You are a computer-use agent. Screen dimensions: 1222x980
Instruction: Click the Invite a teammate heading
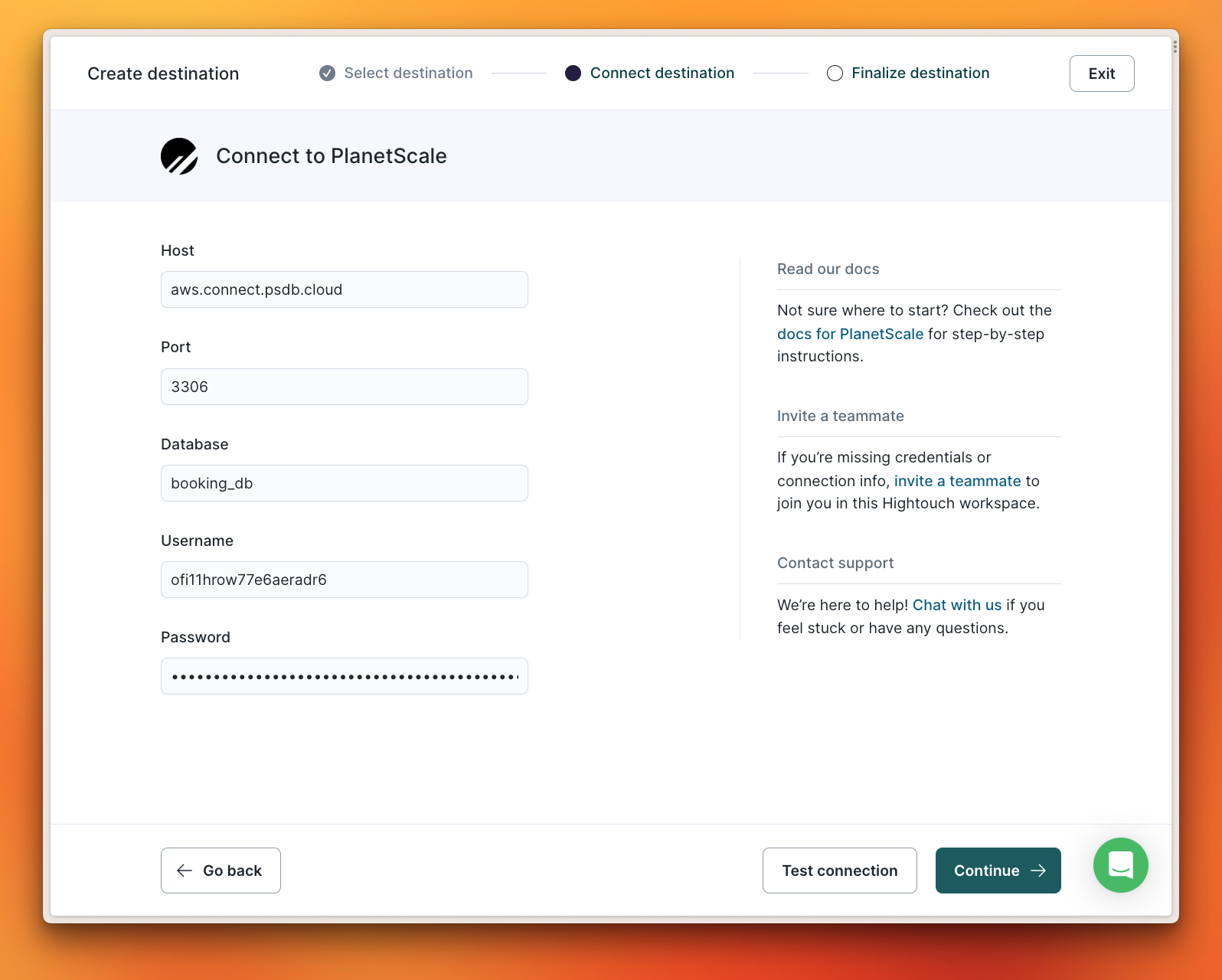point(841,416)
